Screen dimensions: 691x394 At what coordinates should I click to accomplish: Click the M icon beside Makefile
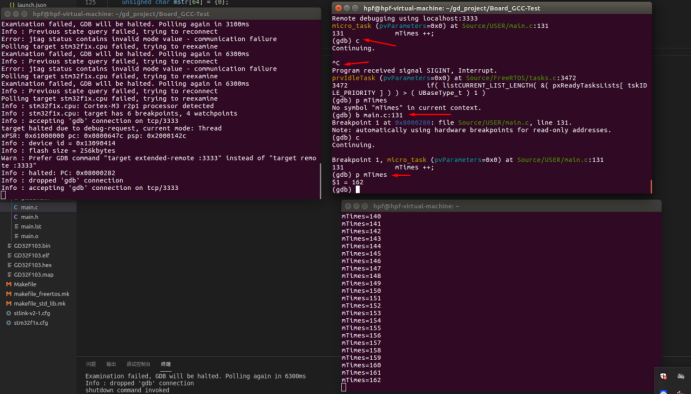[x=8, y=284]
